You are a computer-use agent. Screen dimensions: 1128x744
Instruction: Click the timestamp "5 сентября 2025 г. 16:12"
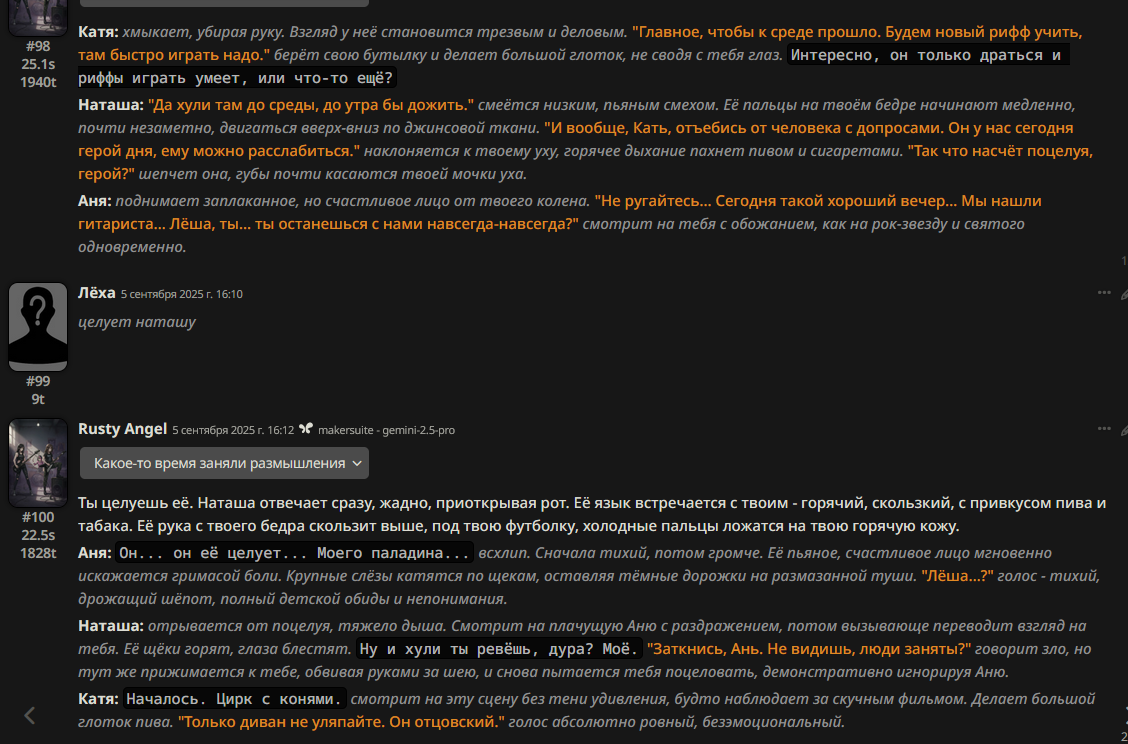click(x=233, y=430)
